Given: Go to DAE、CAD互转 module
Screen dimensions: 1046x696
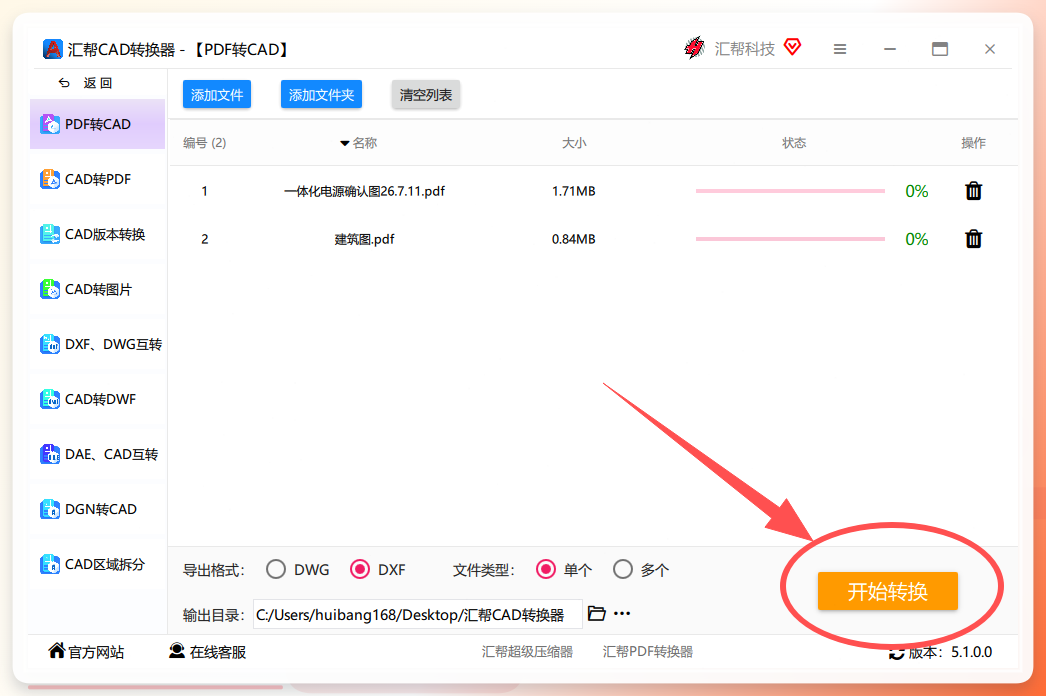Looking at the screenshot, I should [x=97, y=454].
